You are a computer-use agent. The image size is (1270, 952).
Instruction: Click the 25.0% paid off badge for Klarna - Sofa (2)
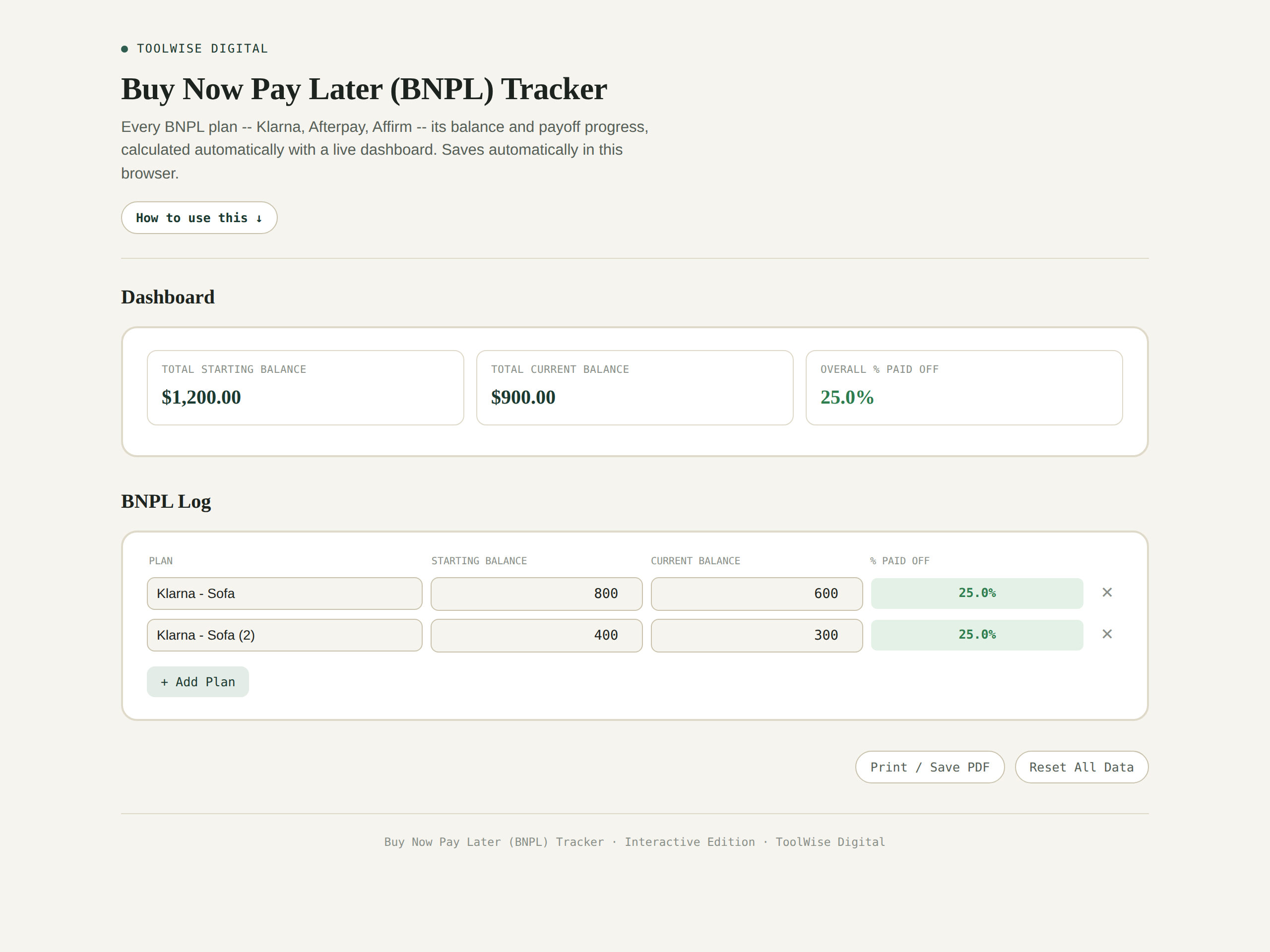click(977, 635)
